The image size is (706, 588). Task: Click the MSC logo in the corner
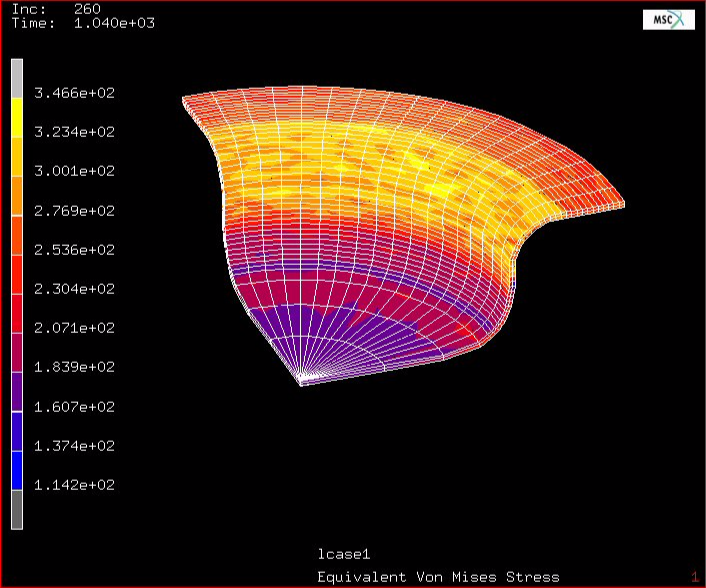668,20
